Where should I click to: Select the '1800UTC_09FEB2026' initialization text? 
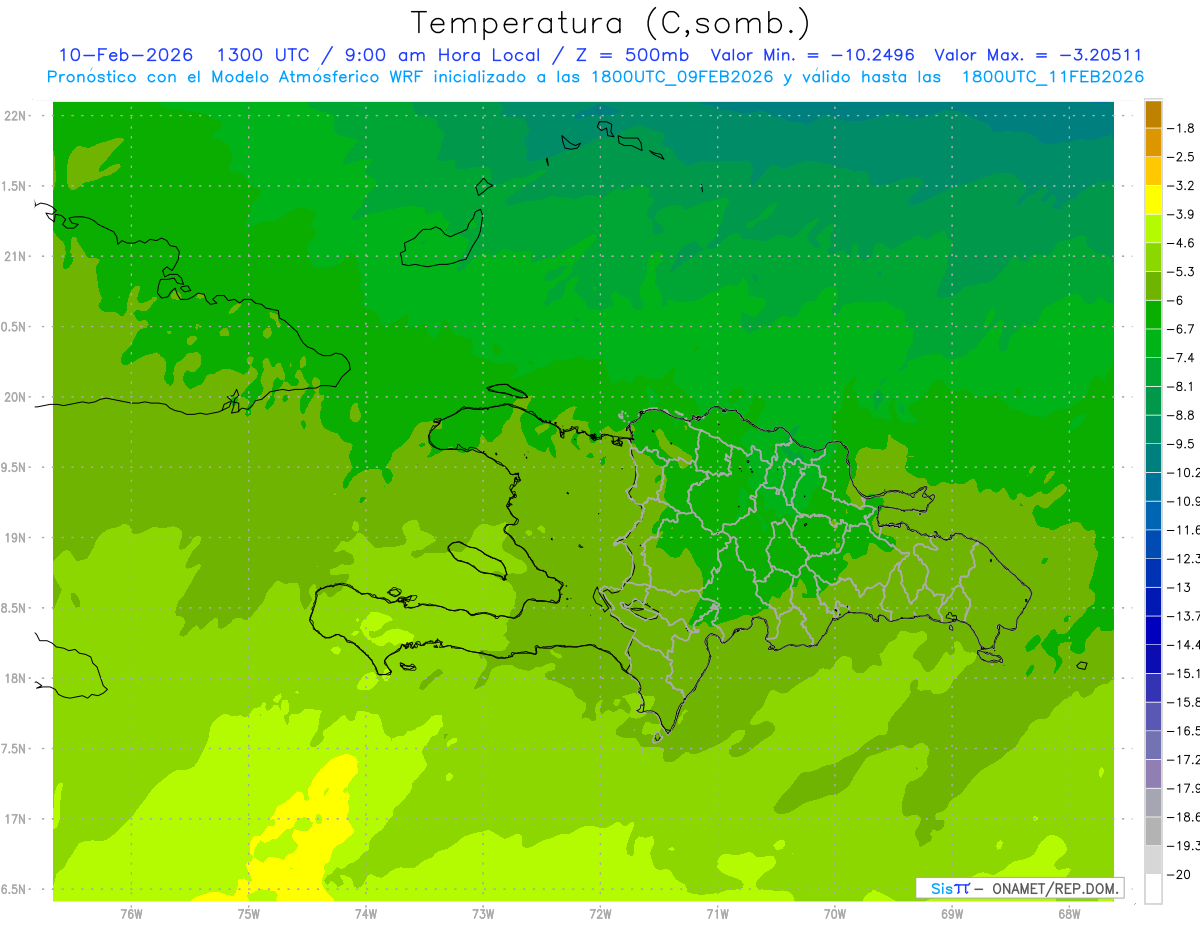682,77
